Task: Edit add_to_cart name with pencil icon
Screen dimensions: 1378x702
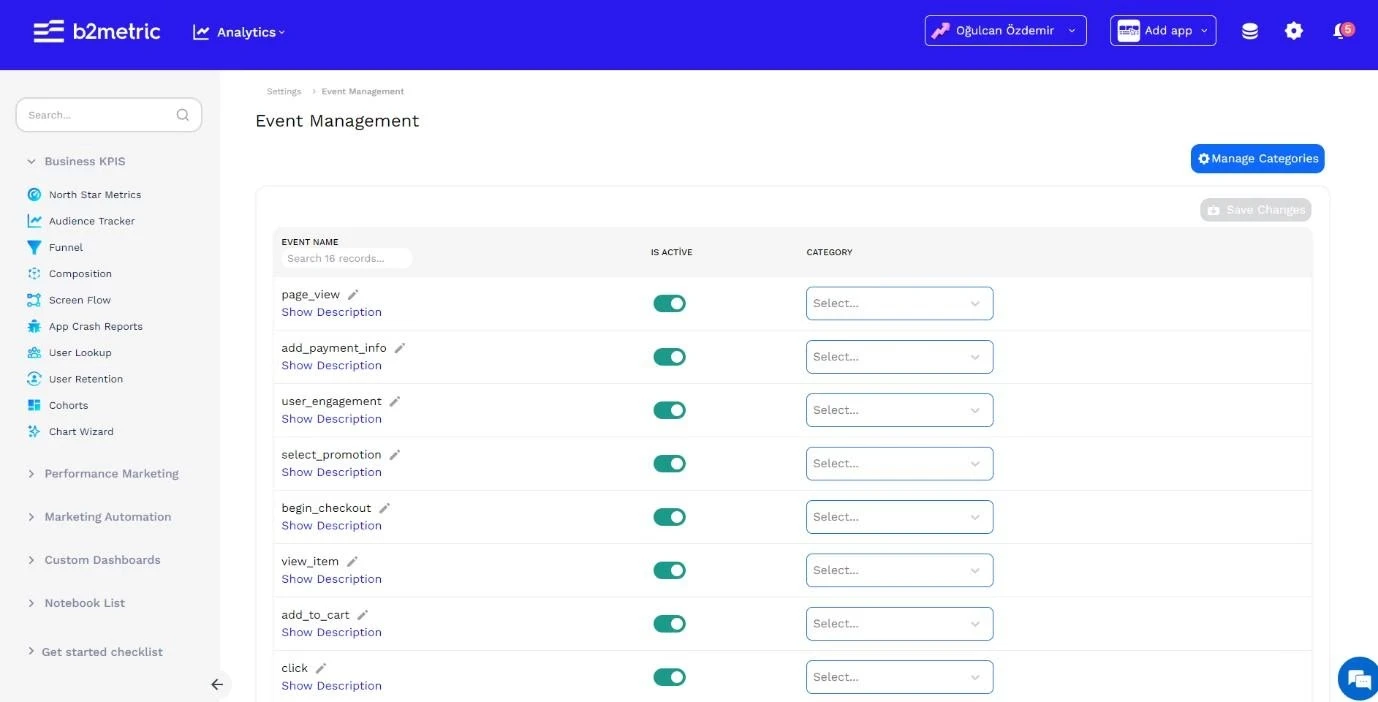Action: point(363,615)
